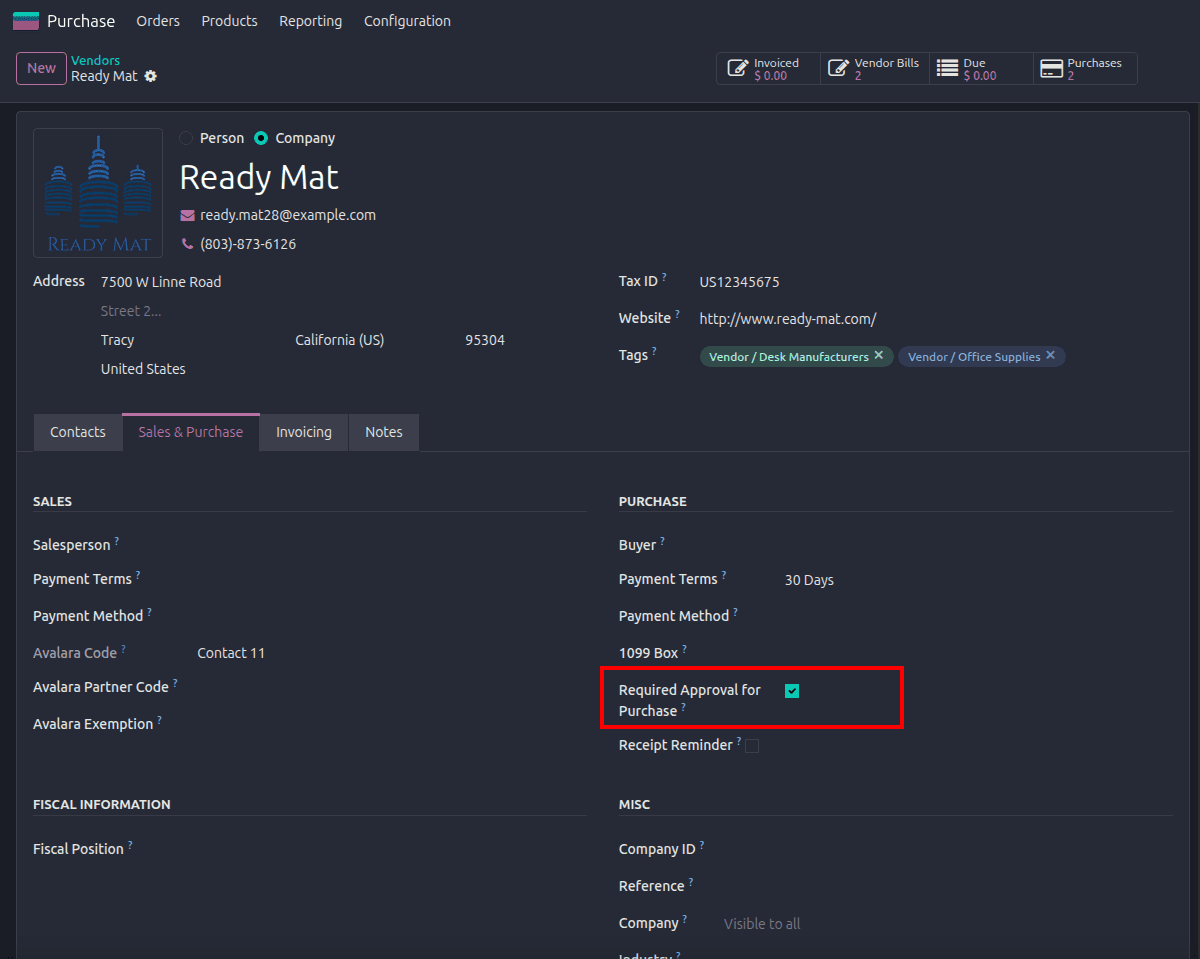
Task: Open the purchase Payment Terms dropdown
Action: pyautogui.click(x=978, y=580)
